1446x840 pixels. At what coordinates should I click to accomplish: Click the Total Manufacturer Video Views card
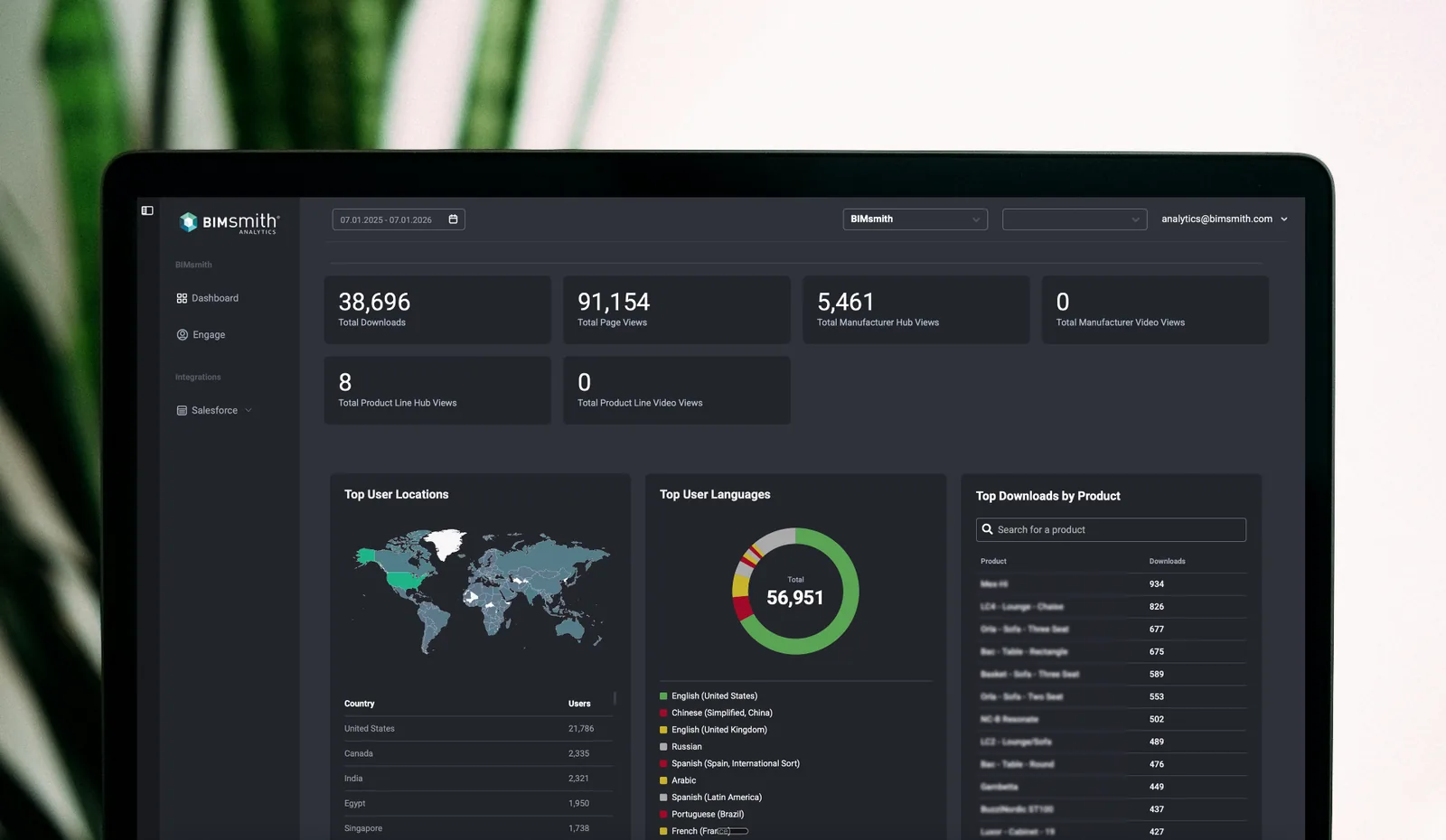pyautogui.click(x=1155, y=310)
